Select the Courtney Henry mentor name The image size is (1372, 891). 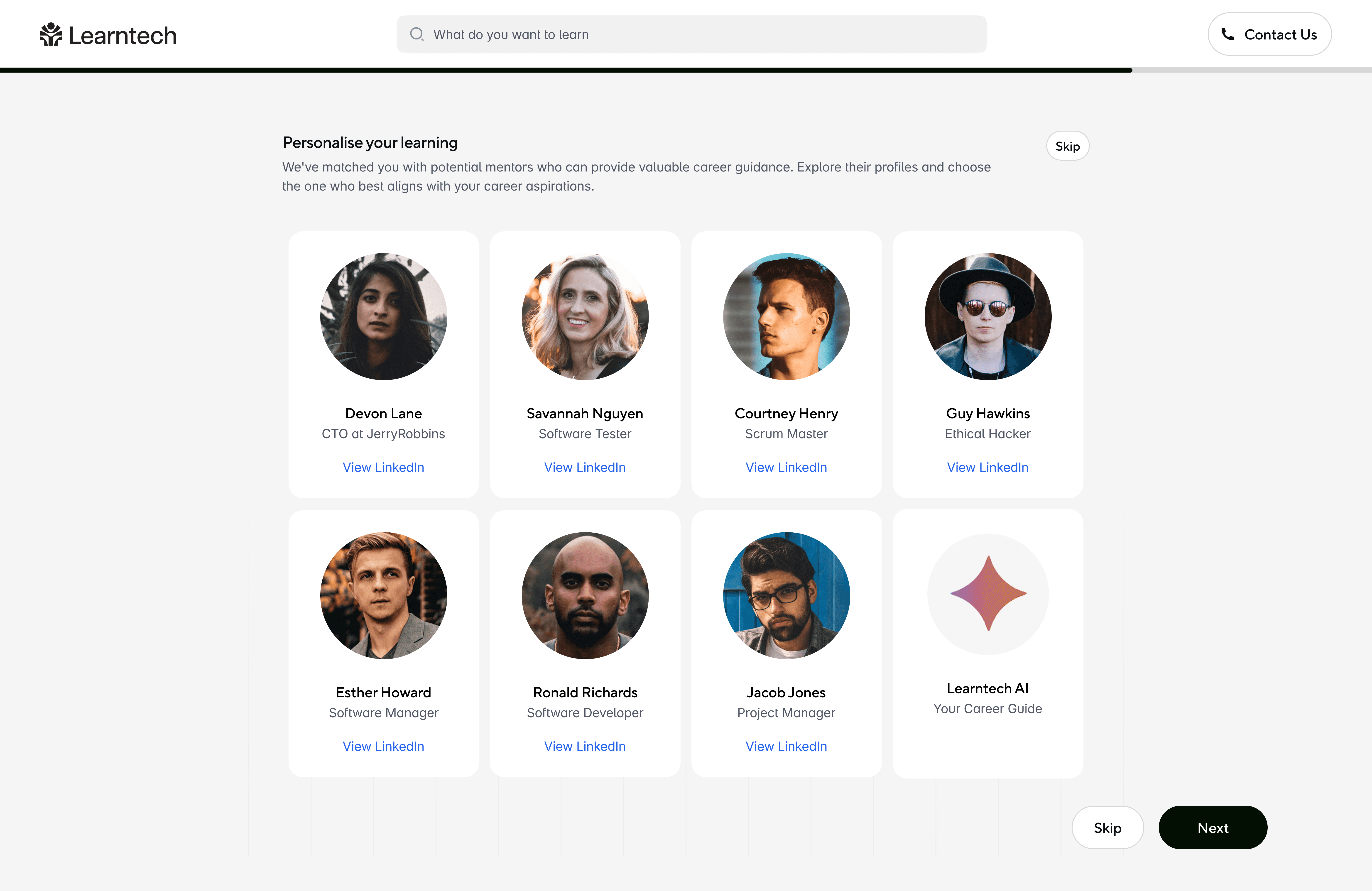pos(786,413)
